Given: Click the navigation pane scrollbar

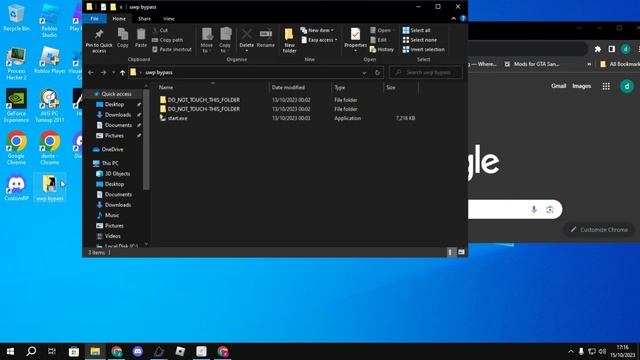Looking at the screenshot, I should click(x=146, y=139).
